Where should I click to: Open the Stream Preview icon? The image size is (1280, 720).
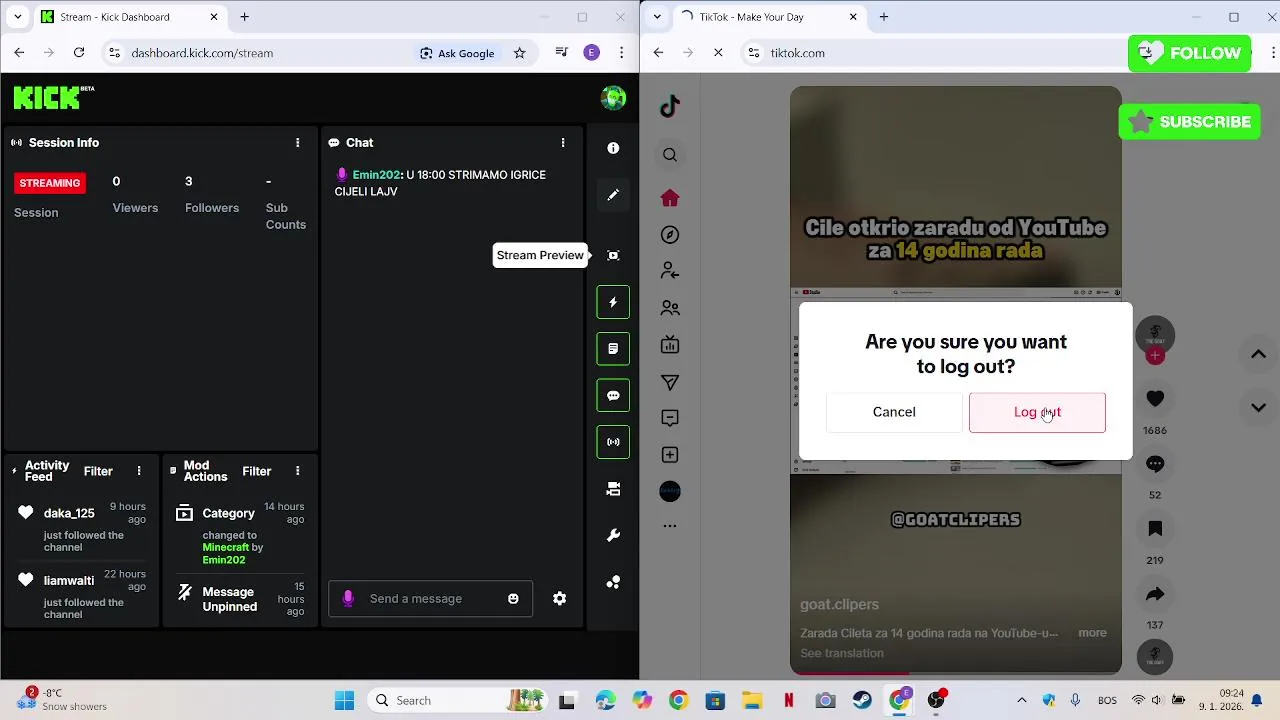click(613, 255)
